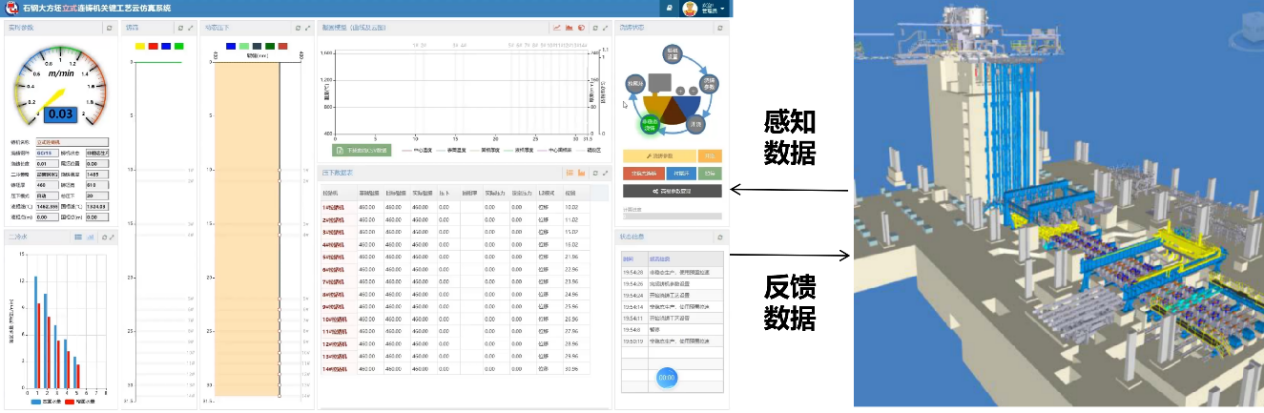Screen dimensions: 1264x413
Task: Toggle the yellow legend series in the mold chart
Action: click(x=139, y=46)
